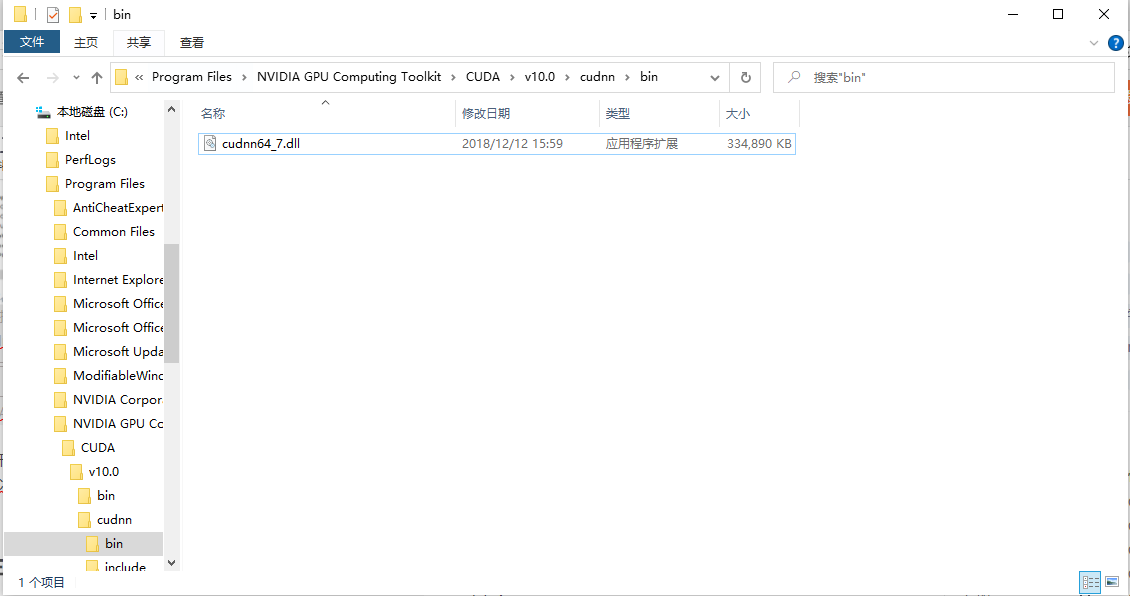The width and height of the screenshot is (1130, 596).
Task: Click Program Files in address bar
Action: pyautogui.click(x=192, y=76)
